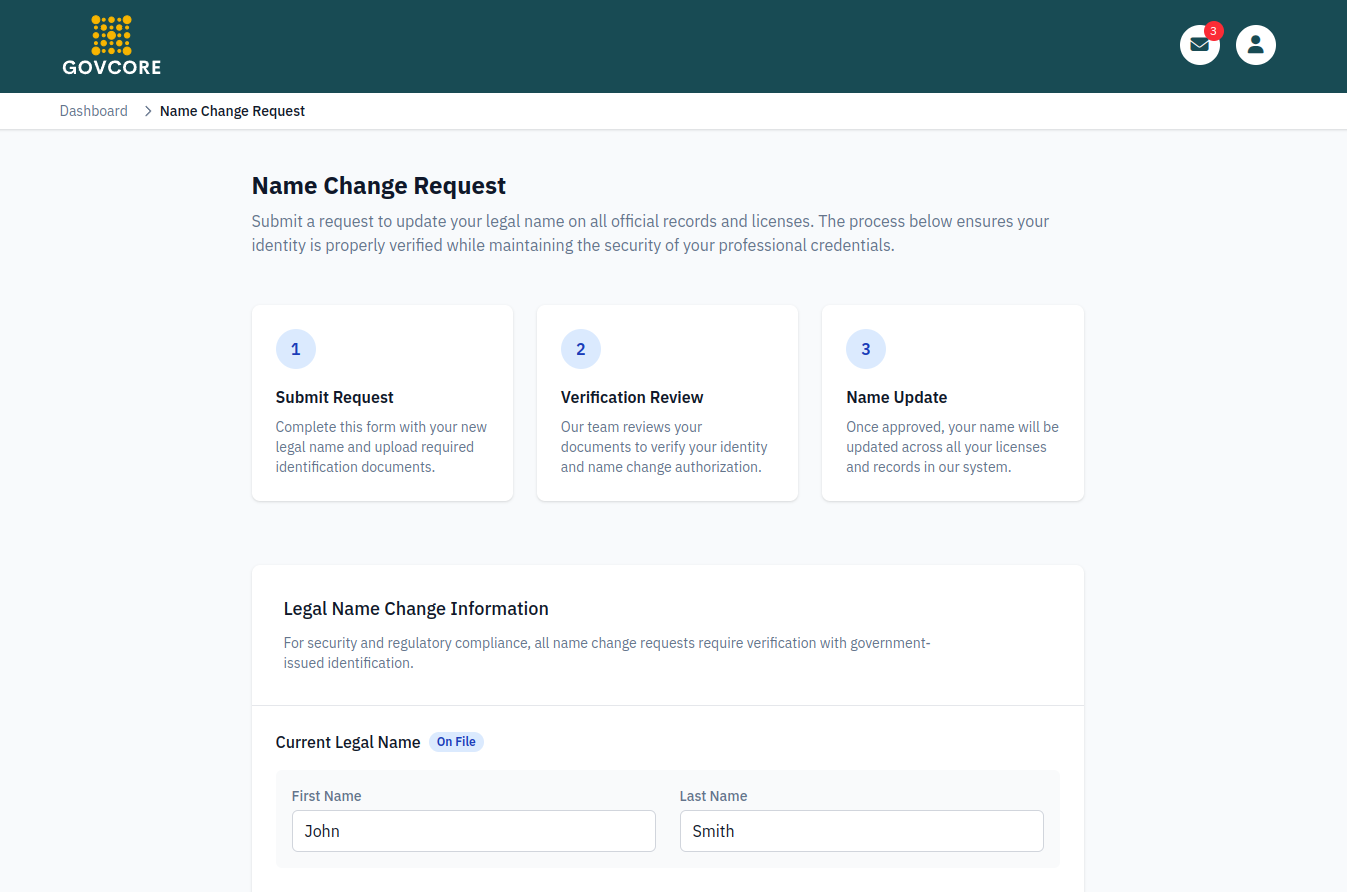Click the Name Change Request page heading
Screen dimensions: 1347x892
[379, 186]
